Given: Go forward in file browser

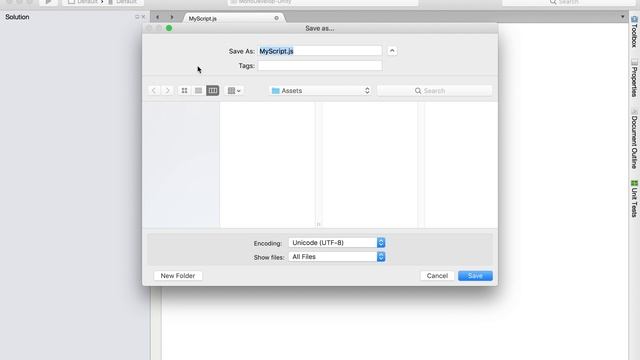Looking at the screenshot, I should (167, 91).
